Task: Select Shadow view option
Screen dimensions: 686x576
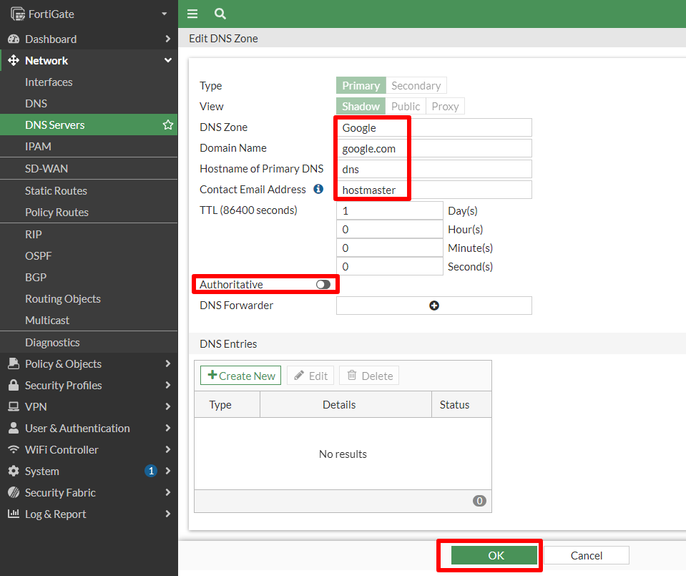Action: 361,106
